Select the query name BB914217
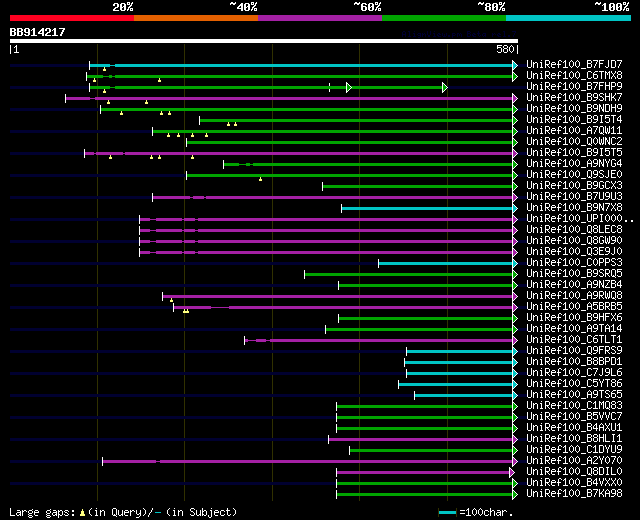640x520 pixels. [x=38, y=32]
